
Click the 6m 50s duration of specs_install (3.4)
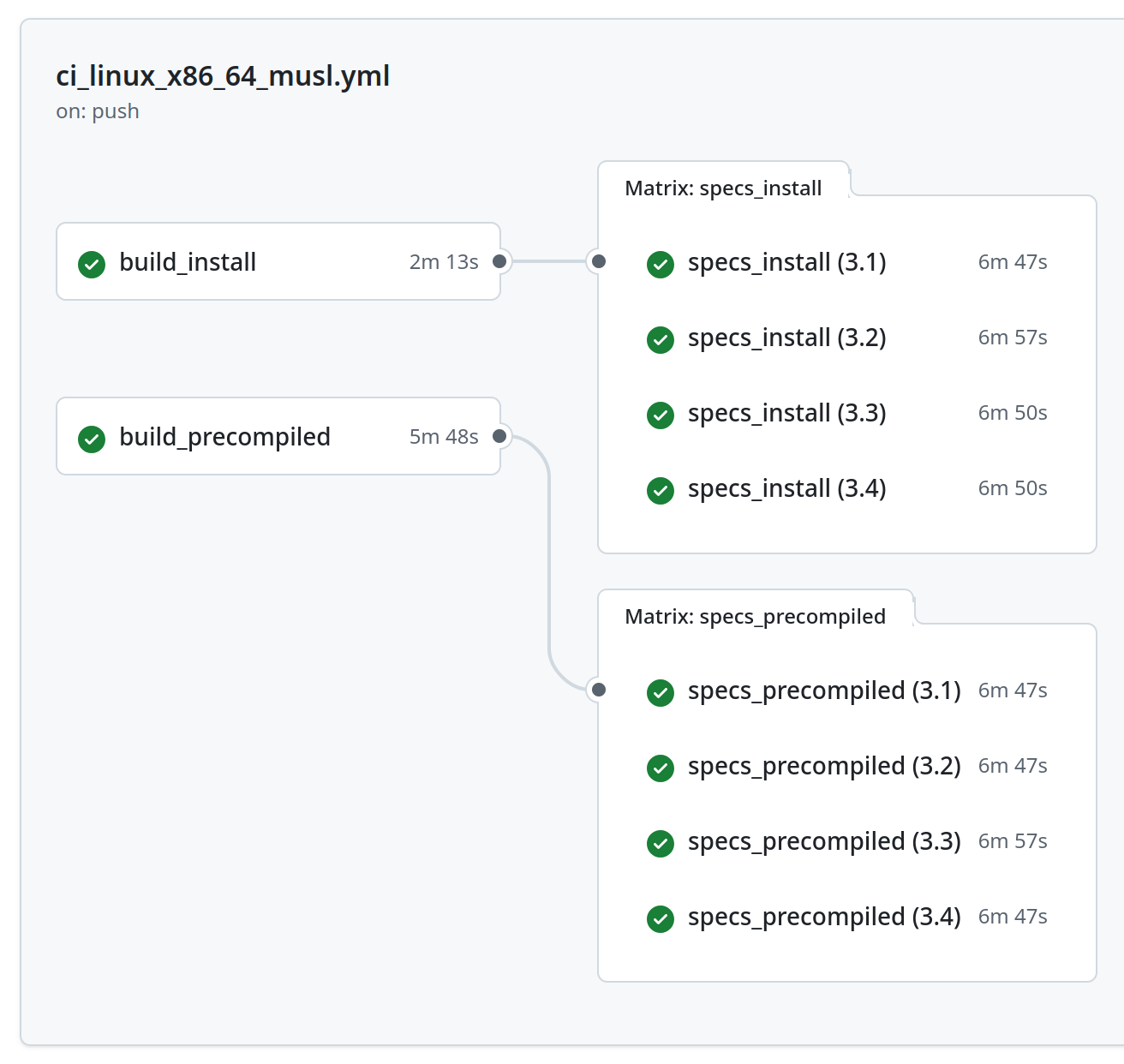tap(1013, 488)
